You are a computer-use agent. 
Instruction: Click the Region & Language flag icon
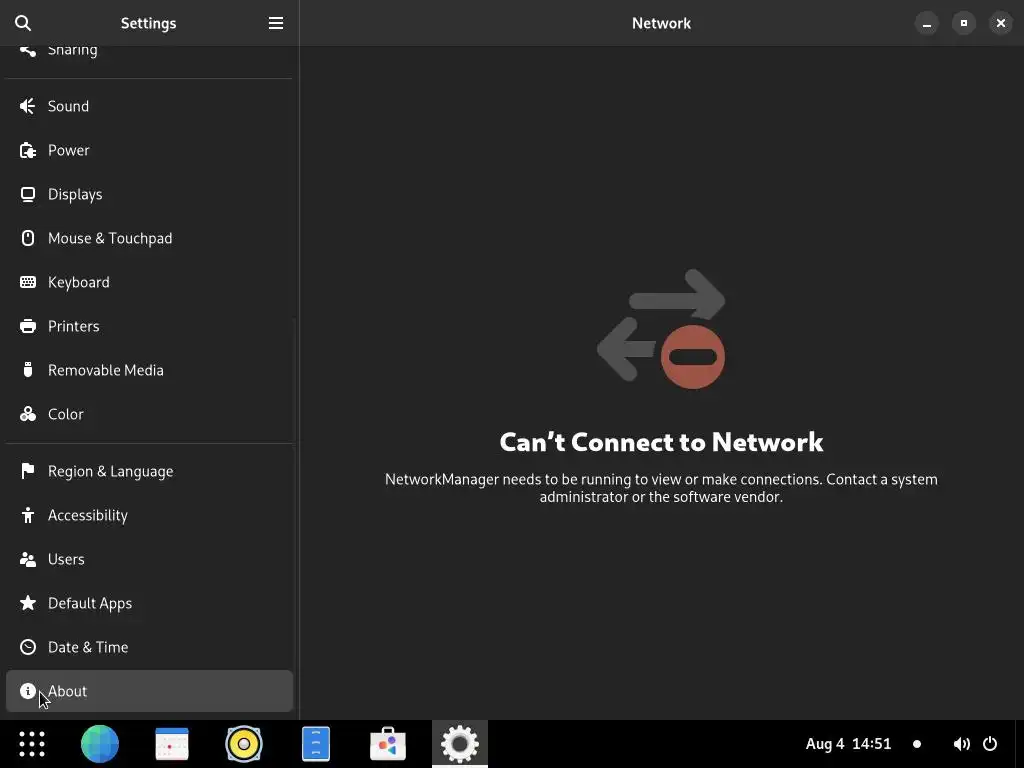coord(27,471)
